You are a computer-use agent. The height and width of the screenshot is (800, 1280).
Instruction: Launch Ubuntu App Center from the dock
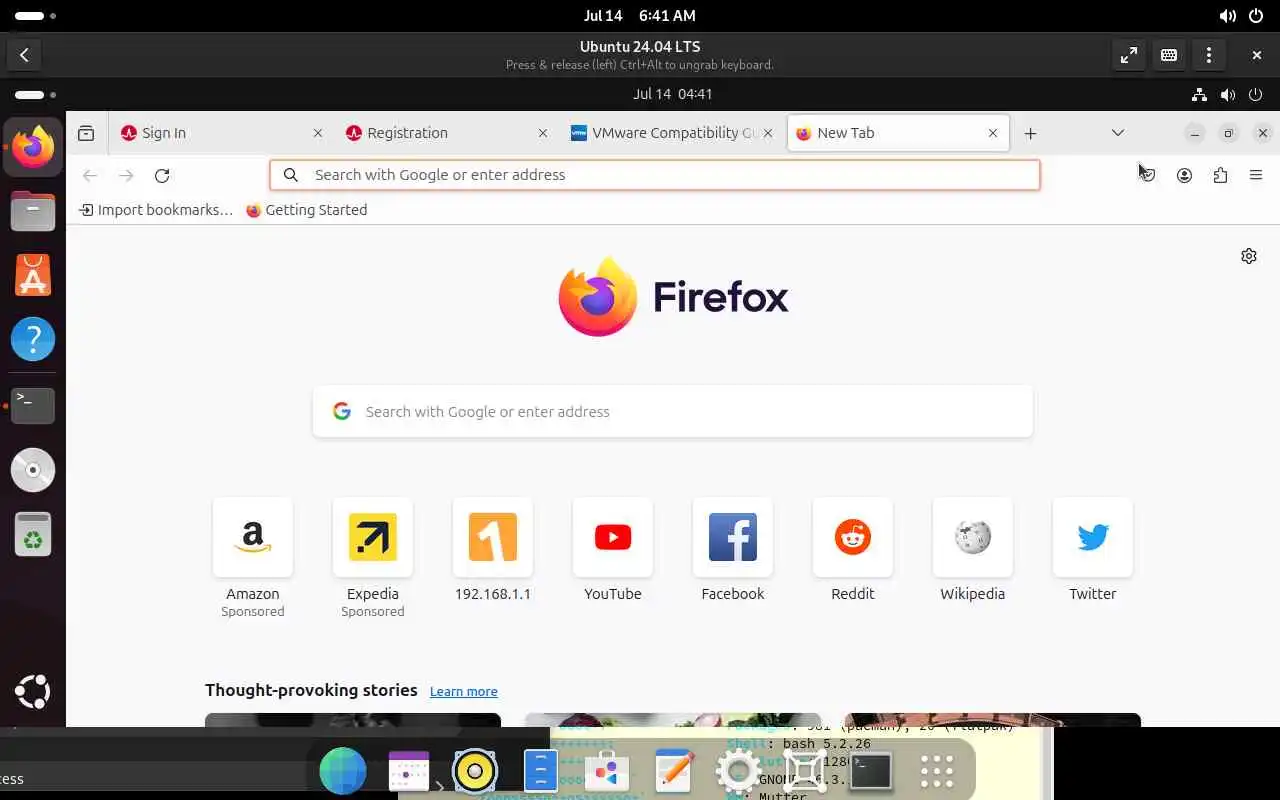click(x=33, y=275)
